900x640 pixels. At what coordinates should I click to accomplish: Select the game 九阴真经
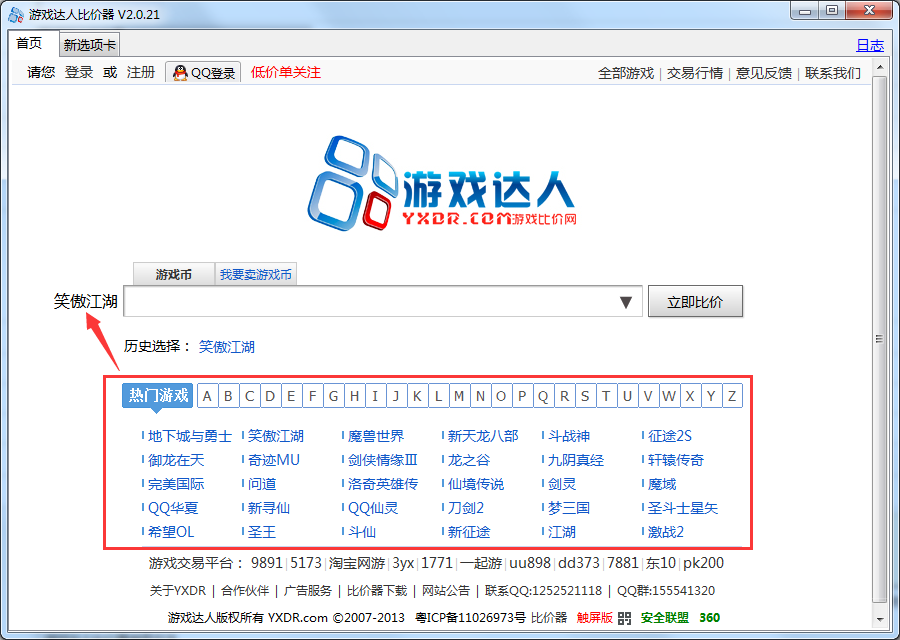tap(576, 460)
